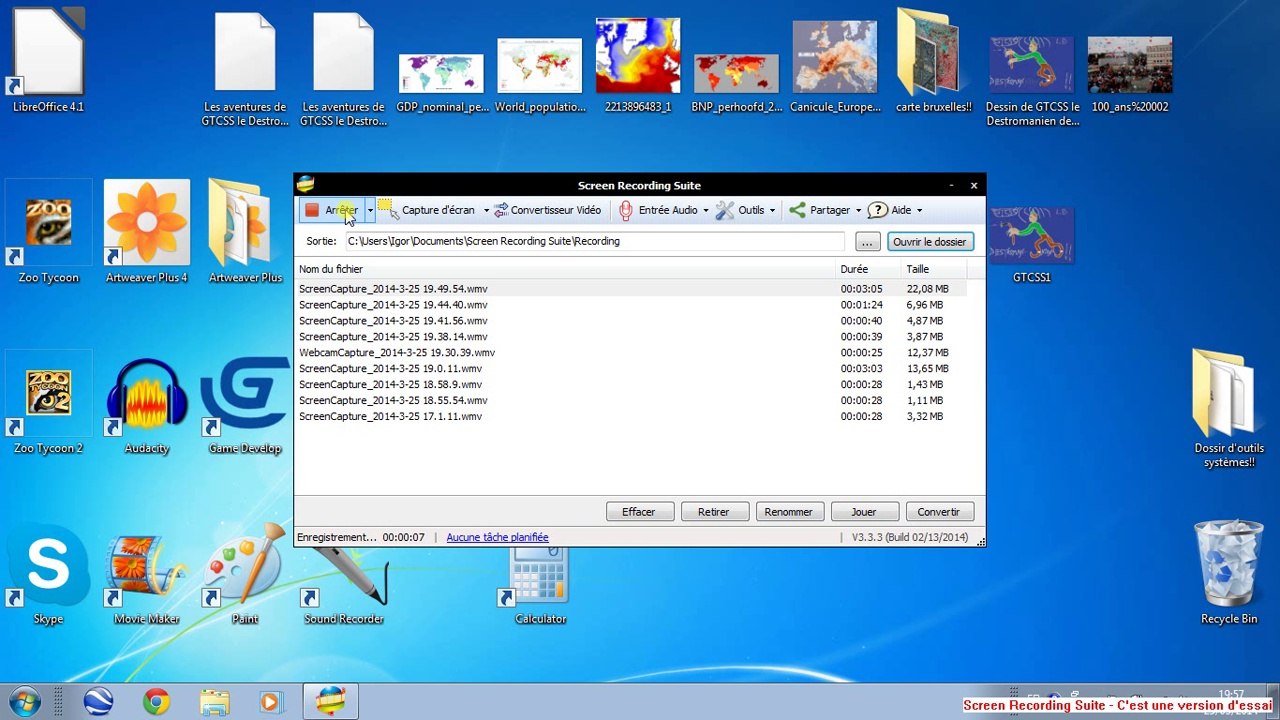The height and width of the screenshot is (720, 1280).
Task: Sort list by Durée column header
Action: pyautogui.click(x=869, y=269)
